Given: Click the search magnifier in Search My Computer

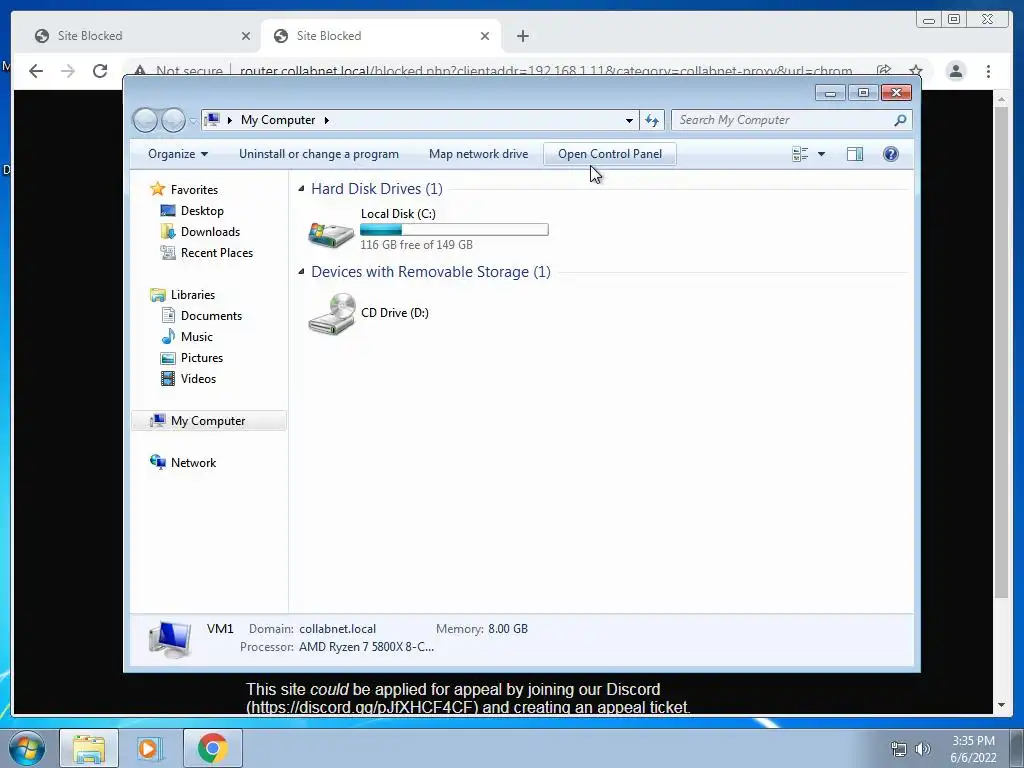Looking at the screenshot, I should (900, 120).
